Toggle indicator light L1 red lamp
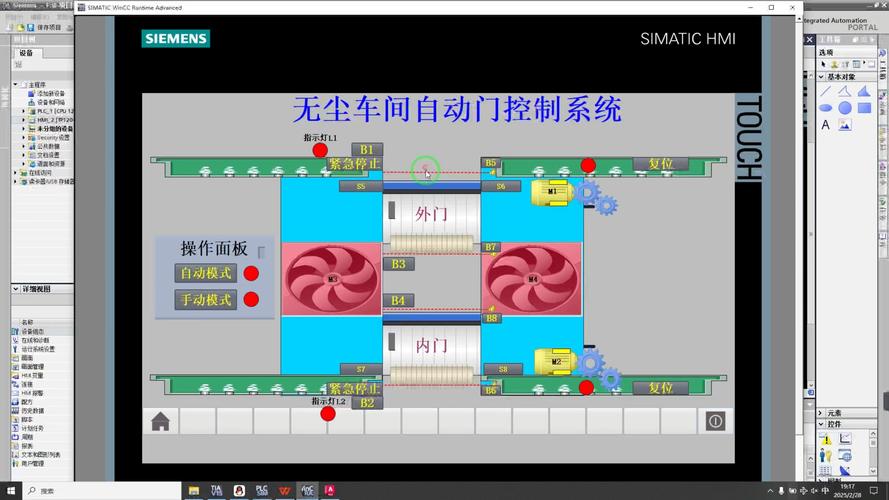 pos(320,150)
